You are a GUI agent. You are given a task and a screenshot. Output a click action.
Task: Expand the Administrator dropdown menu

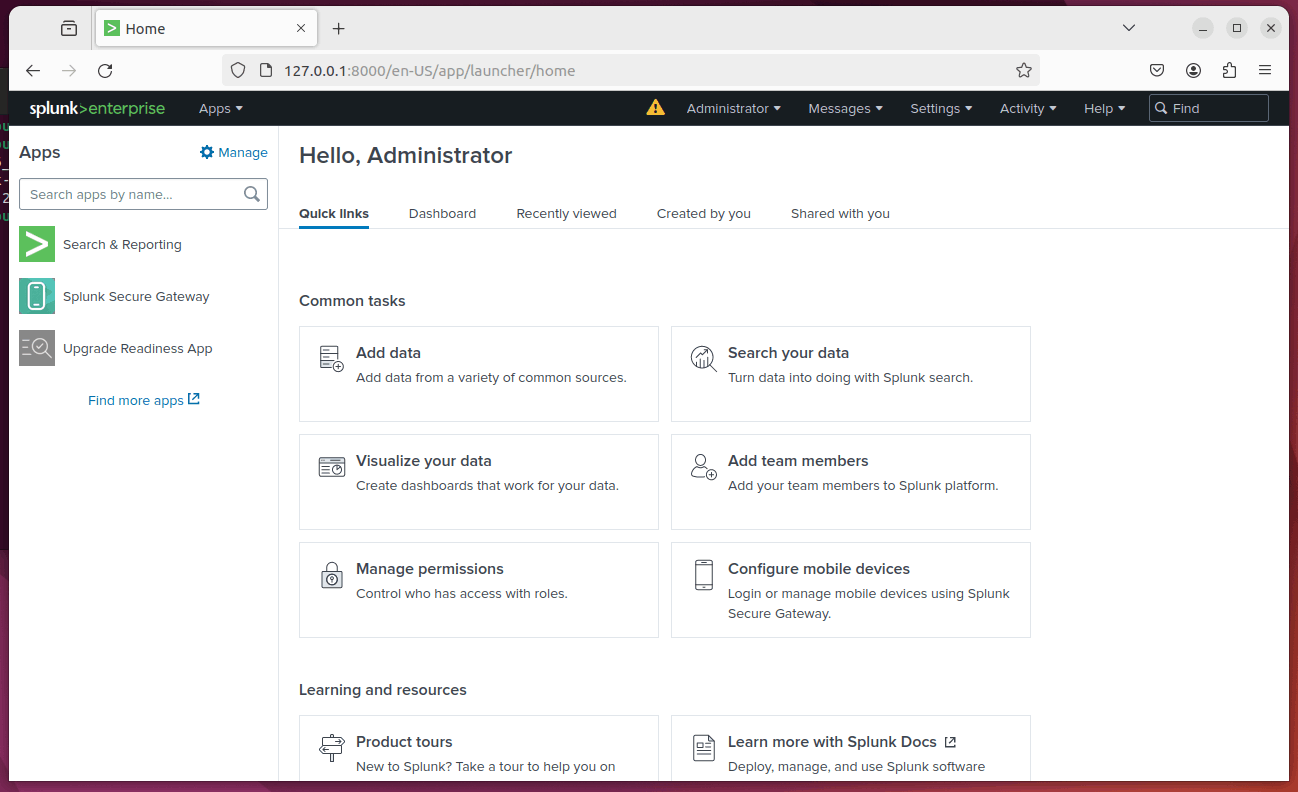pyautogui.click(x=733, y=108)
